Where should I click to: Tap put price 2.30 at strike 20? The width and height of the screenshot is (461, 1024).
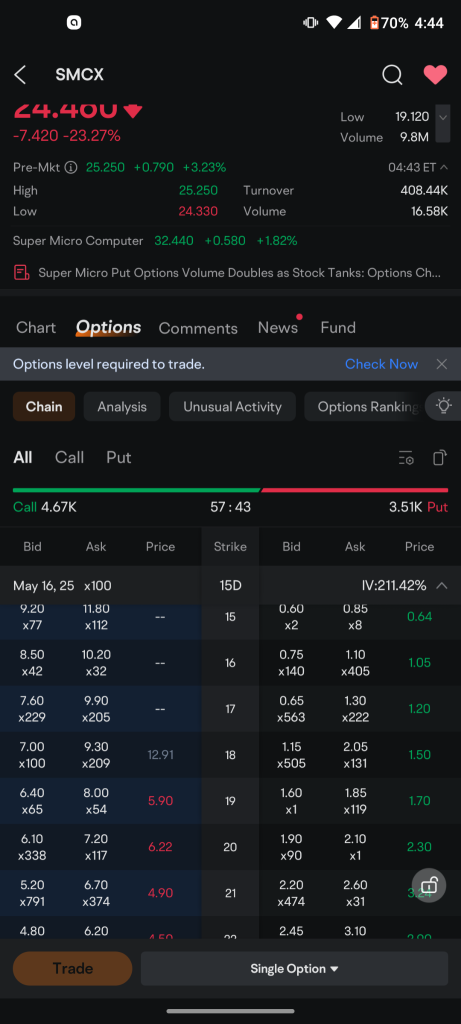click(419, 846)
